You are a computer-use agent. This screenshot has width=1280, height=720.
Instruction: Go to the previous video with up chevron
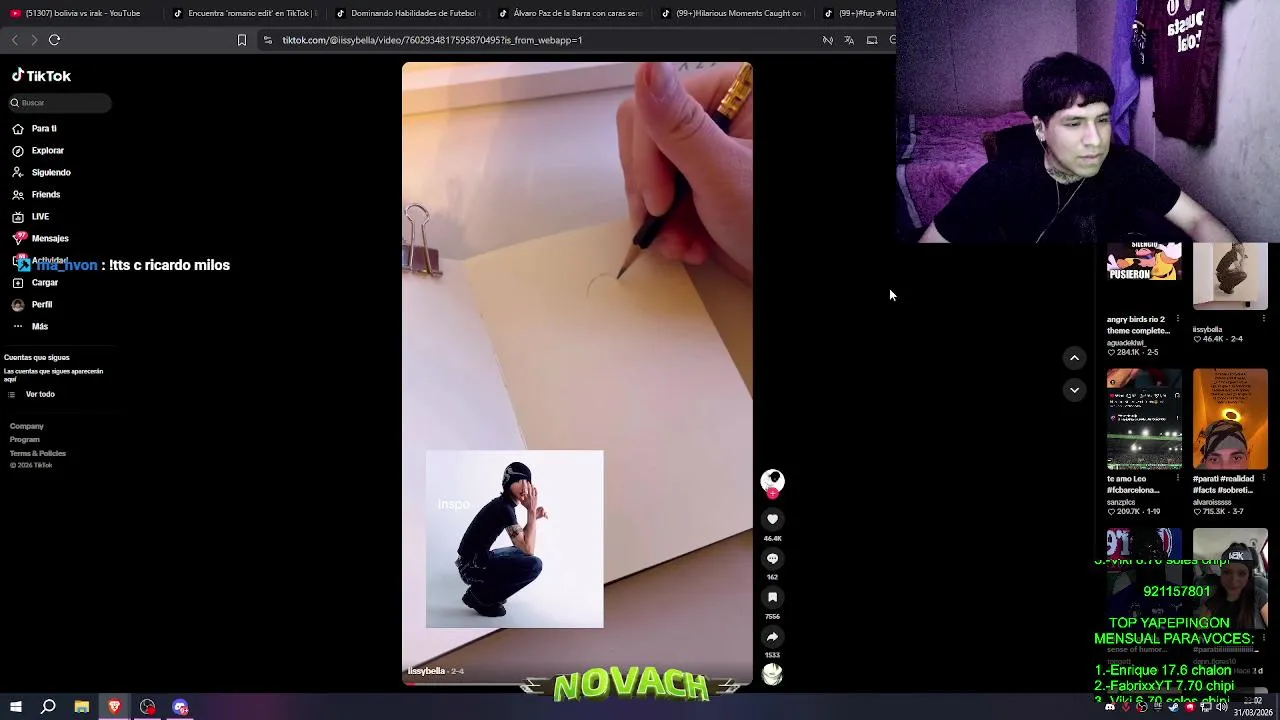[x=1074, y=358]
